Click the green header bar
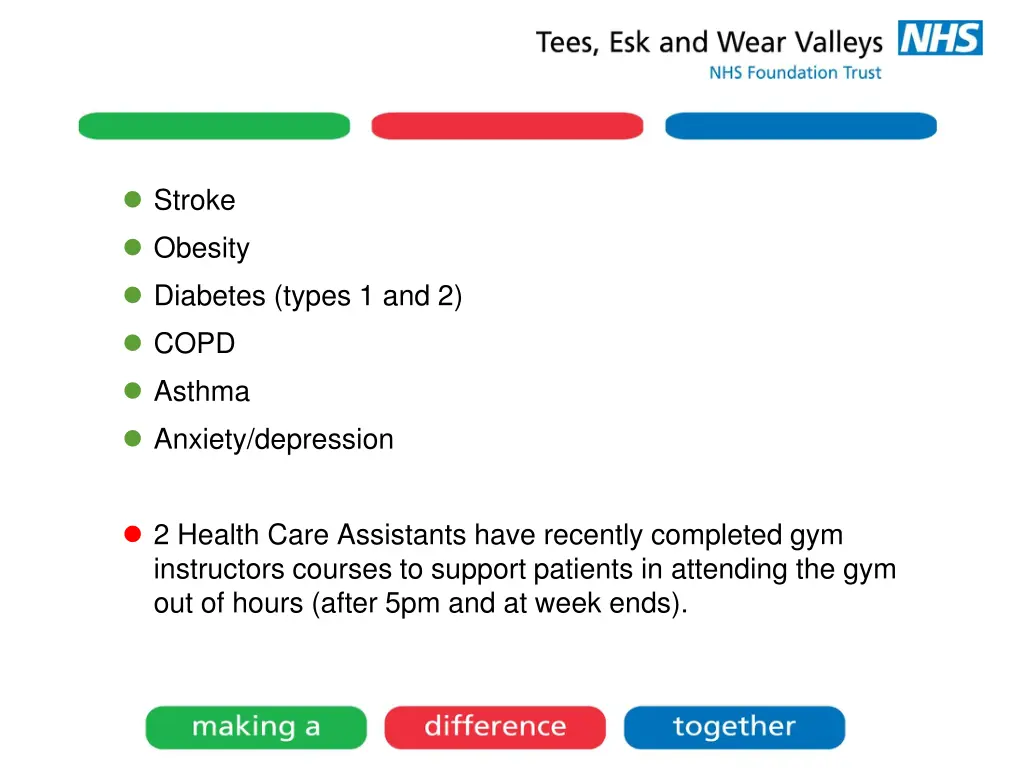 pyautogui.click(x=214, y=125)
